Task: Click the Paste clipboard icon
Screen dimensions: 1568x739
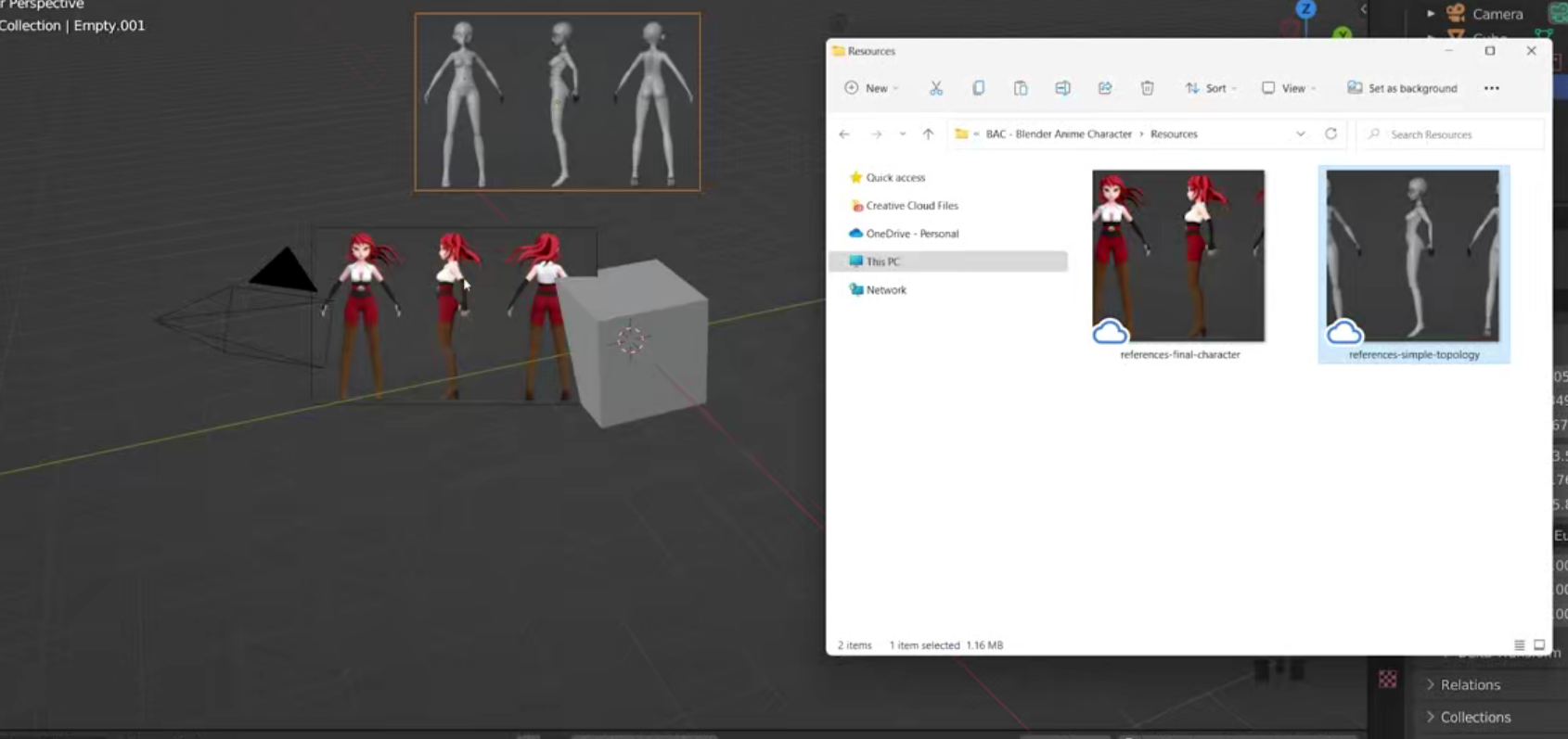Action: point(1021,88)
